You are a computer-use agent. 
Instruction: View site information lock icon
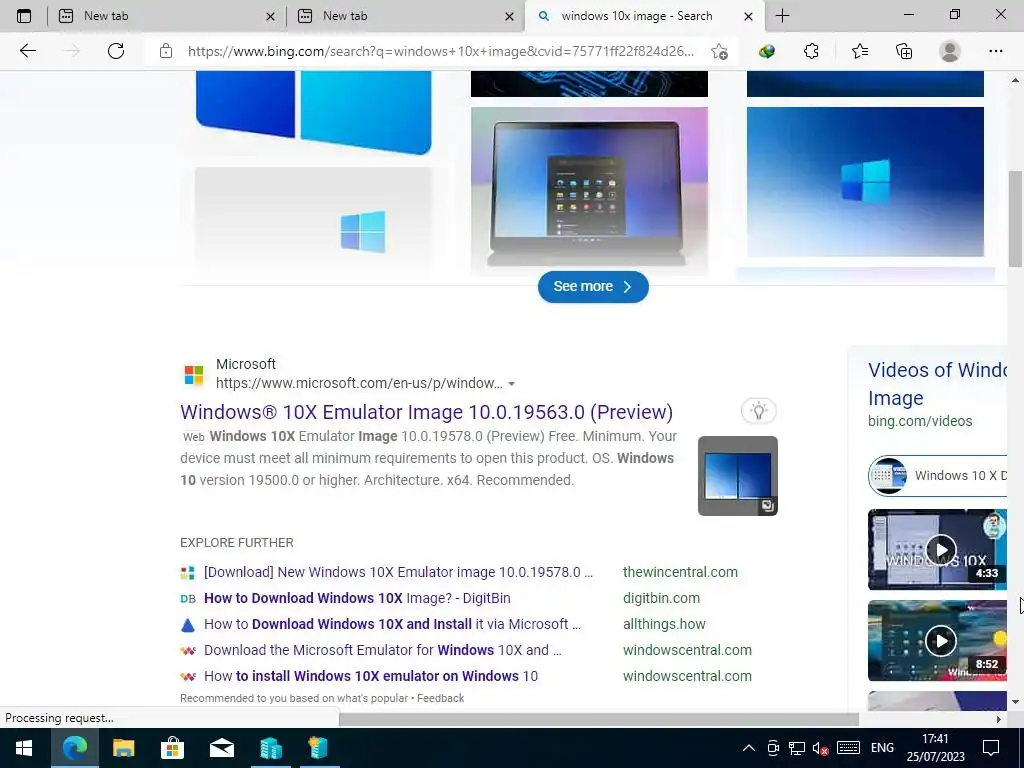[166, 51]
